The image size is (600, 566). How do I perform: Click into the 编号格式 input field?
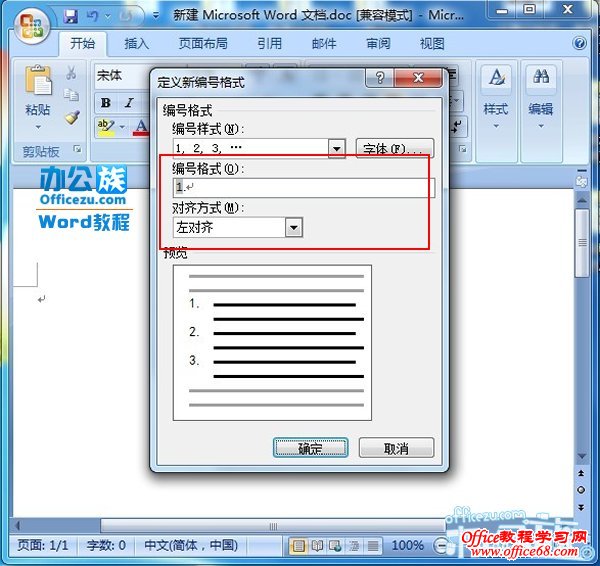point(304,188)
